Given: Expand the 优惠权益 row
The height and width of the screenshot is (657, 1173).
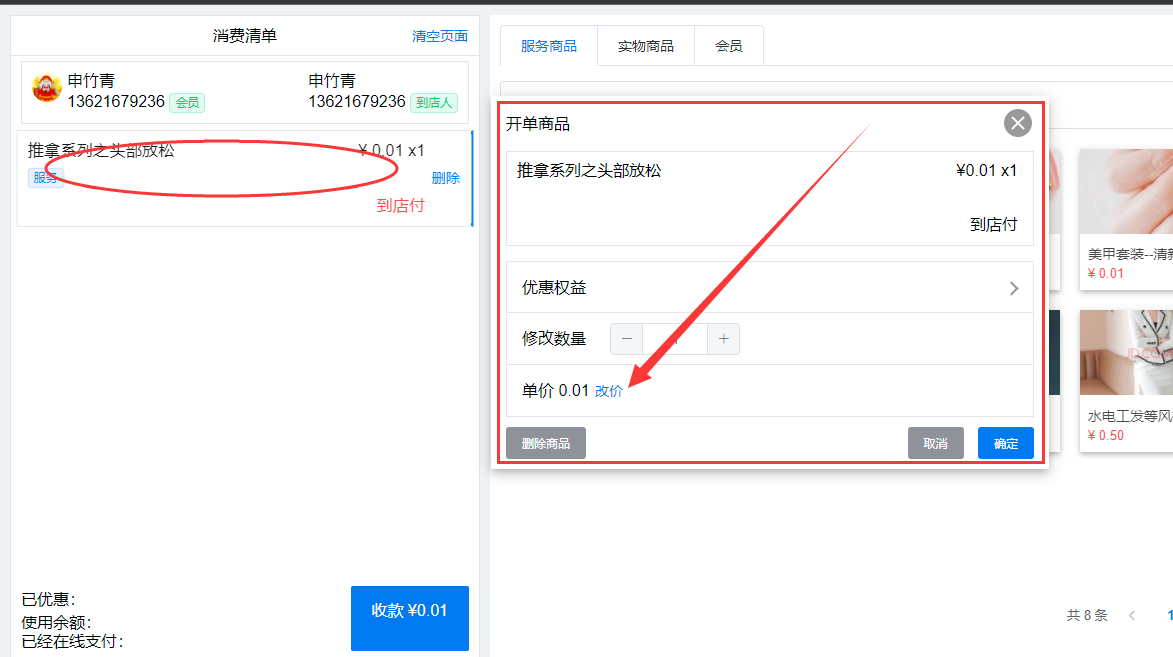Looking at the screenshot, I should click(770, 288).
